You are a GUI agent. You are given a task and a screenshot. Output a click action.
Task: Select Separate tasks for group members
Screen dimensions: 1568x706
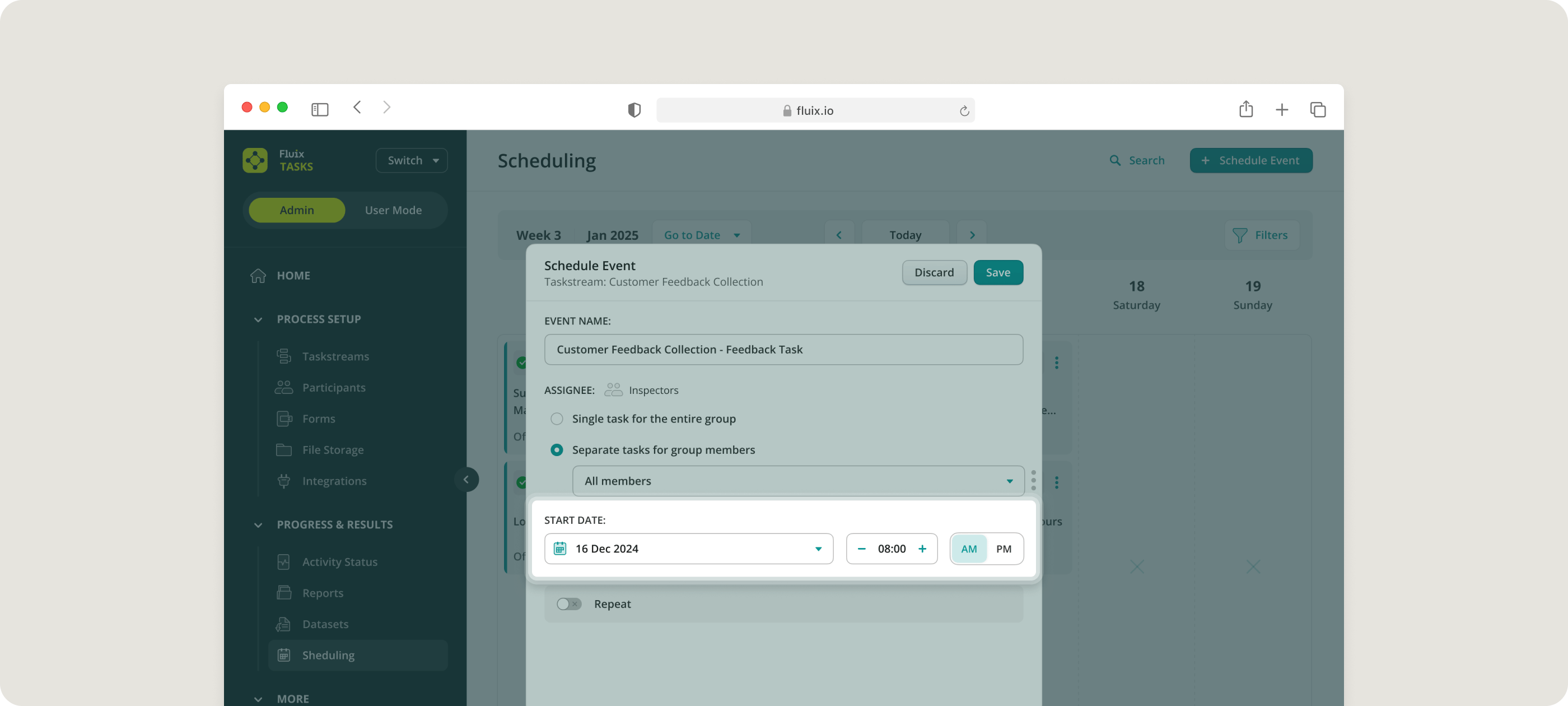pyautogui.click(x=556, y=449)
